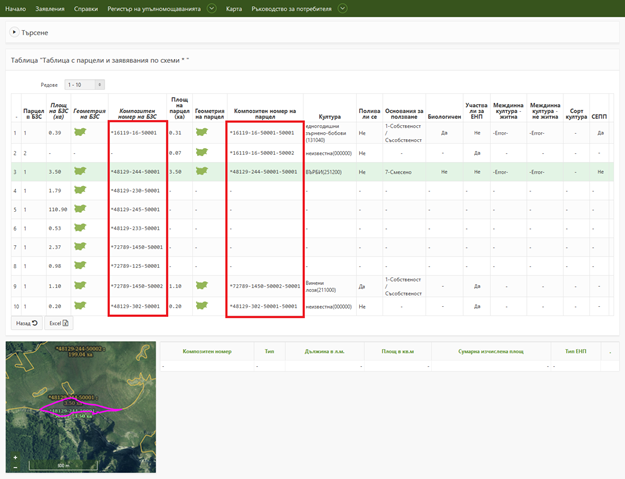Open the Карта menu item
This screenshot has height=479, width=625.
(234, 8)
